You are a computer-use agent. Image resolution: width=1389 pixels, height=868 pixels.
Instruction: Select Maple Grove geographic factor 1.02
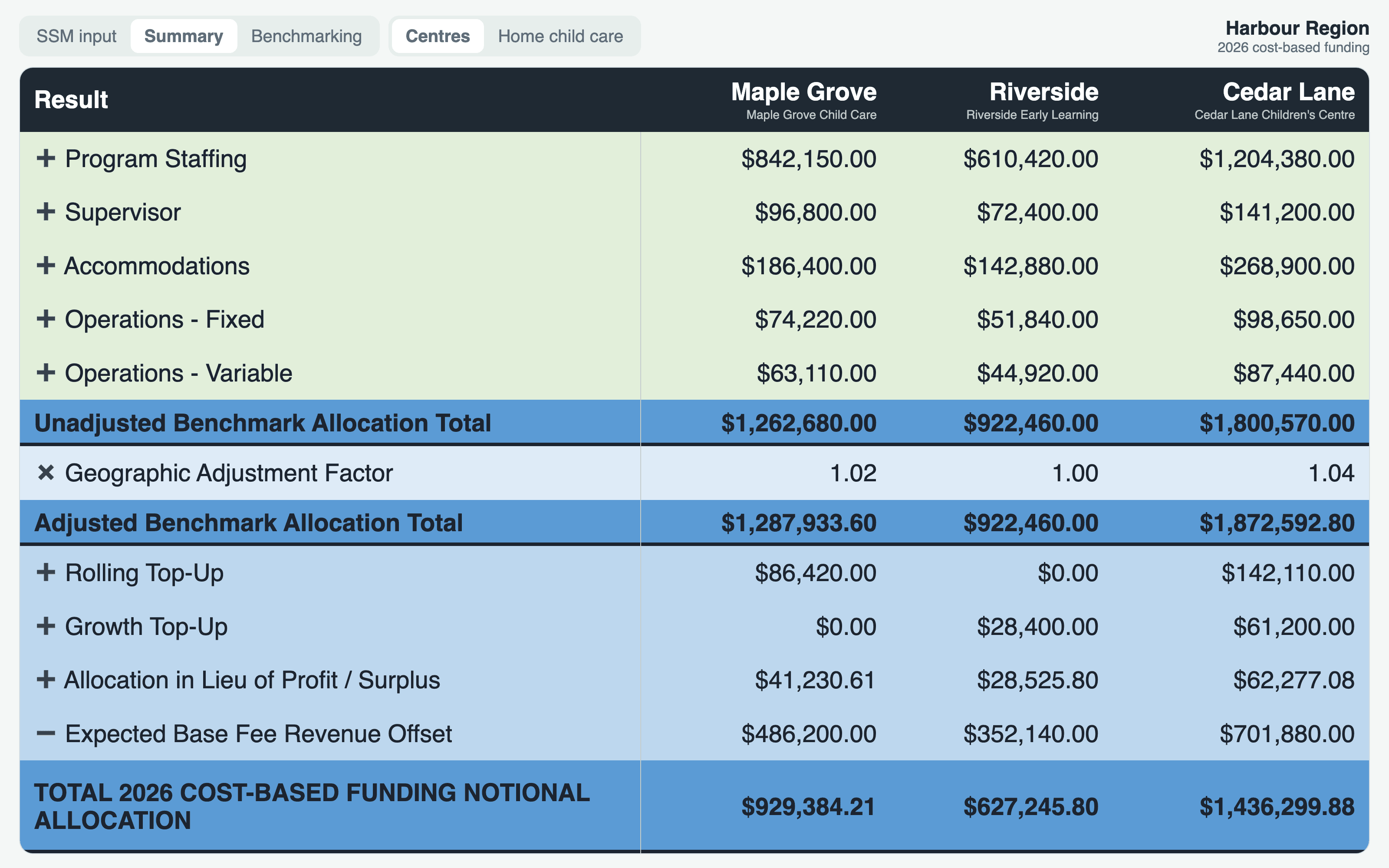(x=853, y=473)
